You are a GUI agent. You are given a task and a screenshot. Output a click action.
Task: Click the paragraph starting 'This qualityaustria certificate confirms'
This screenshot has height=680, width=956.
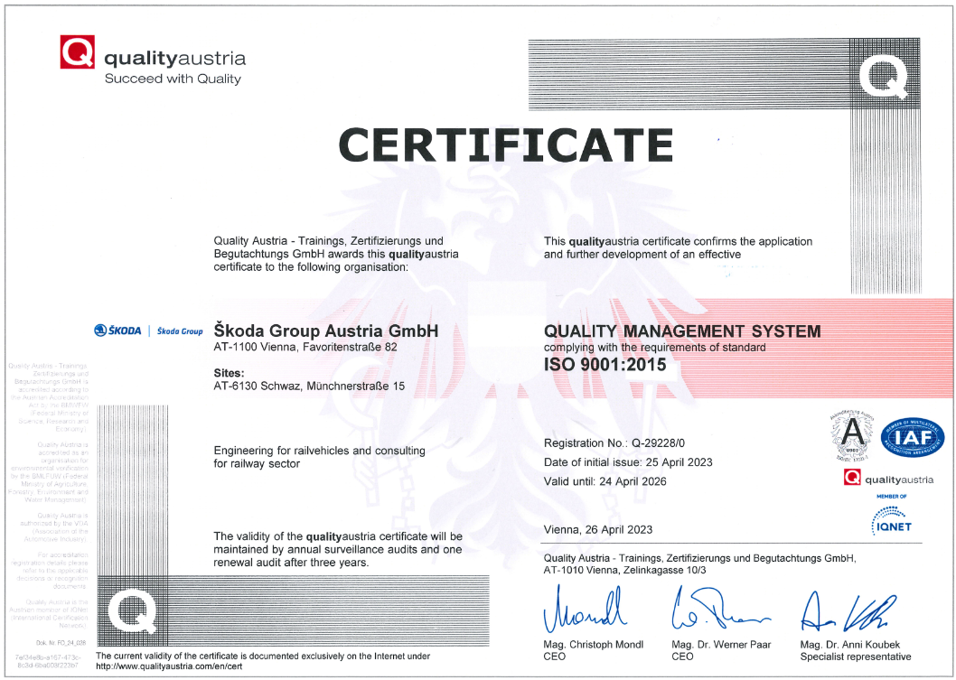[x=678, y=248]
